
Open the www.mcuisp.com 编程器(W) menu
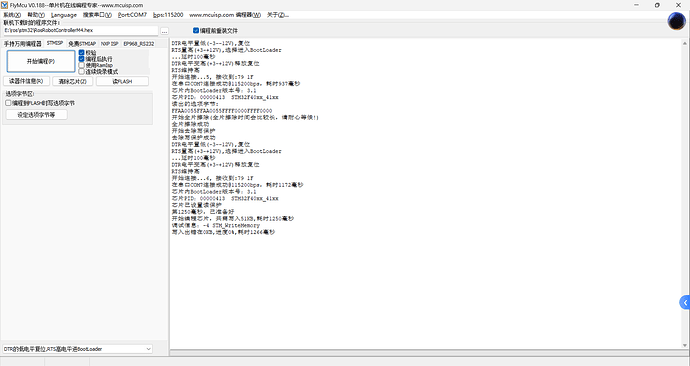click(225, 15)
